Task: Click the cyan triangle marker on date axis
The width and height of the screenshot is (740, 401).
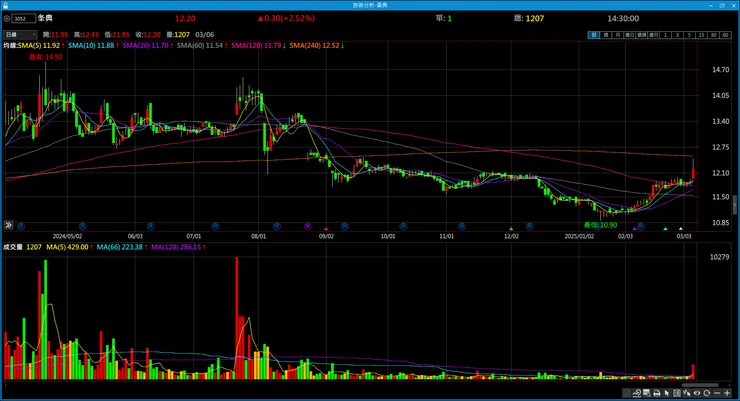Action: coord(665,229)
